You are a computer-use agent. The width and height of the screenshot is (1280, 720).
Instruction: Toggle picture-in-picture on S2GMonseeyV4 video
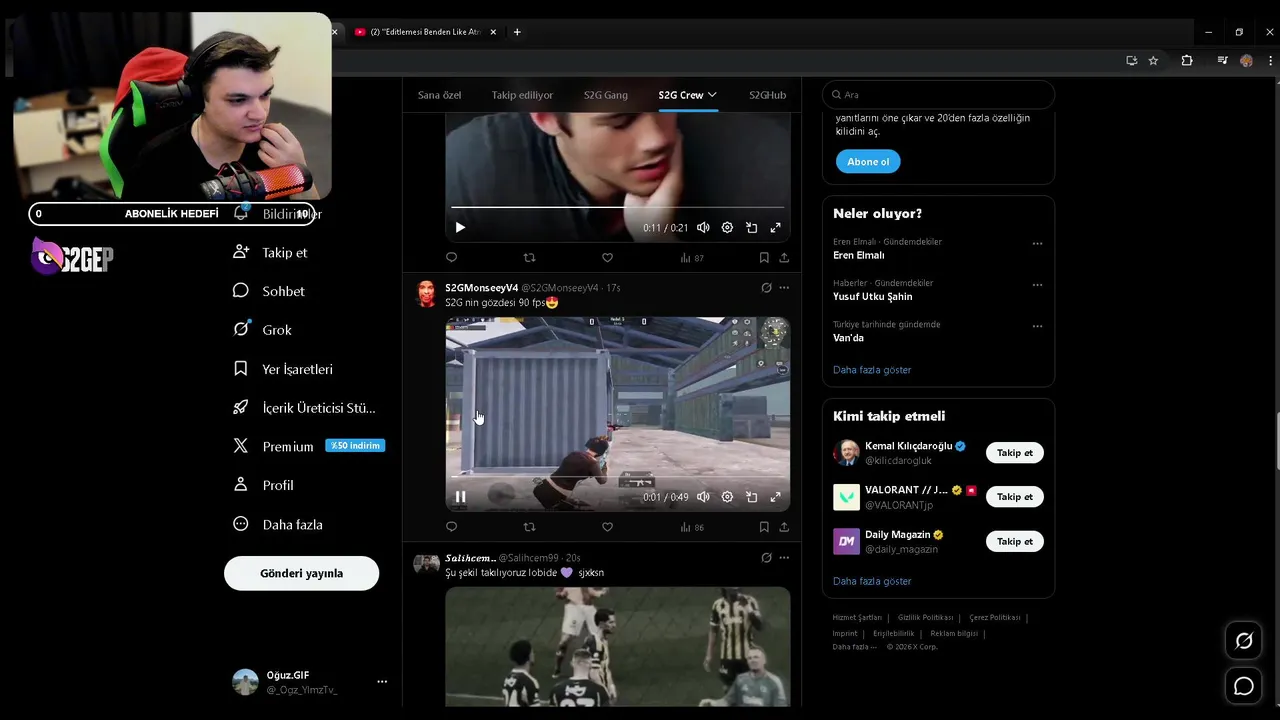(751, 497)
